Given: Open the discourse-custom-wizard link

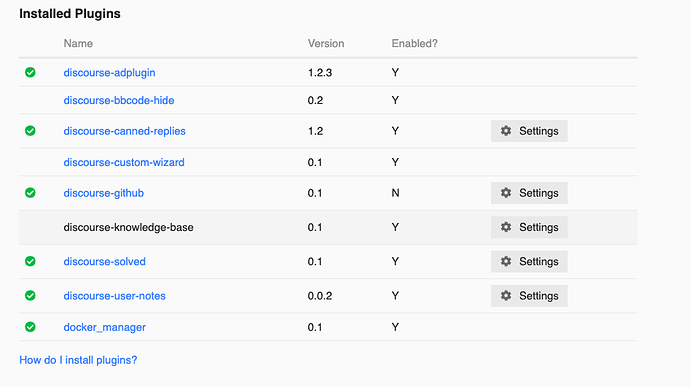Looking at the screenshot, I should tap(124, 162).
